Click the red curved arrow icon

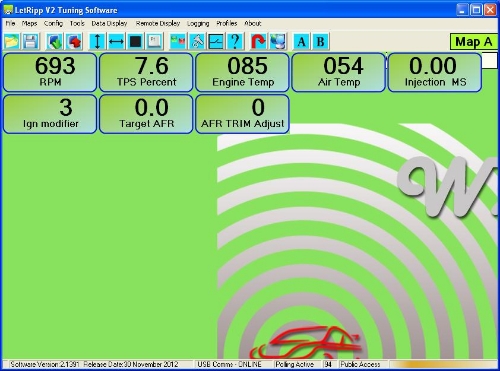[259, 42]
